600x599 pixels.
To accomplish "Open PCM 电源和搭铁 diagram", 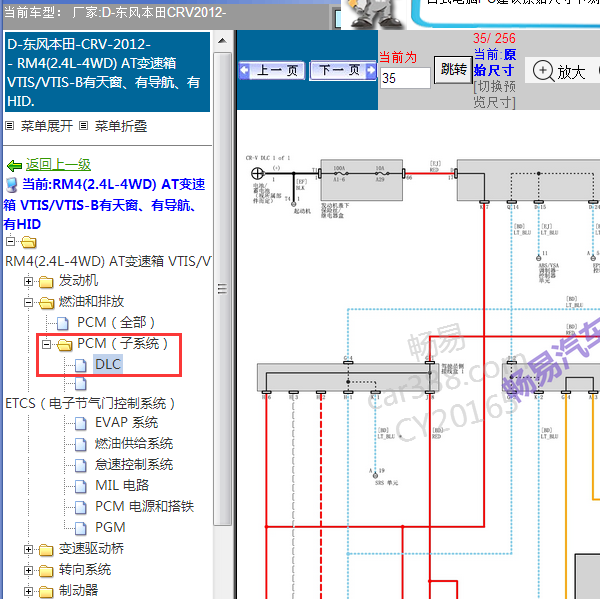I will 144,506.
